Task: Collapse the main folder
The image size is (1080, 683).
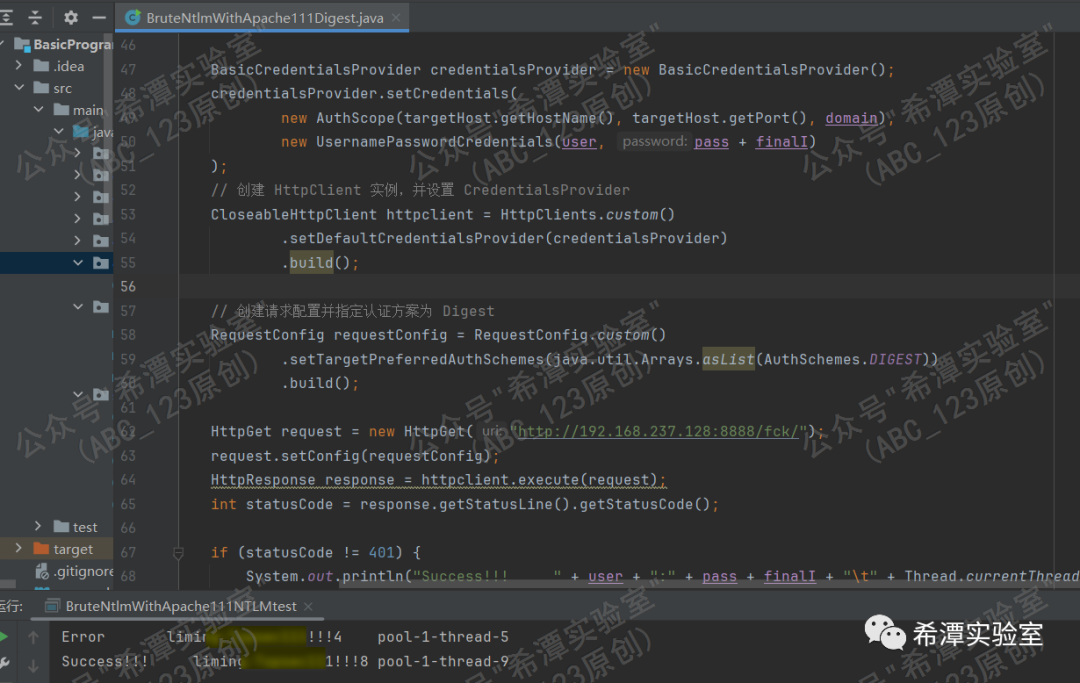Action: tap(39, 110)
